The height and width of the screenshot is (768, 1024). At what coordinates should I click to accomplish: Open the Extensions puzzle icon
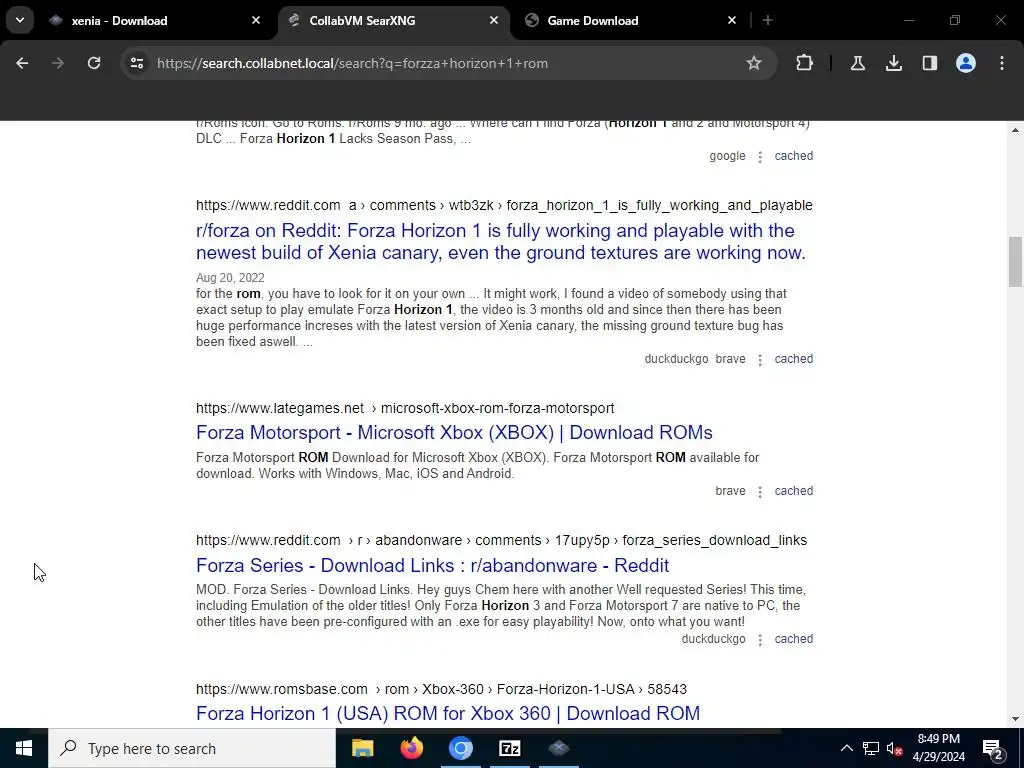(805, 63)
